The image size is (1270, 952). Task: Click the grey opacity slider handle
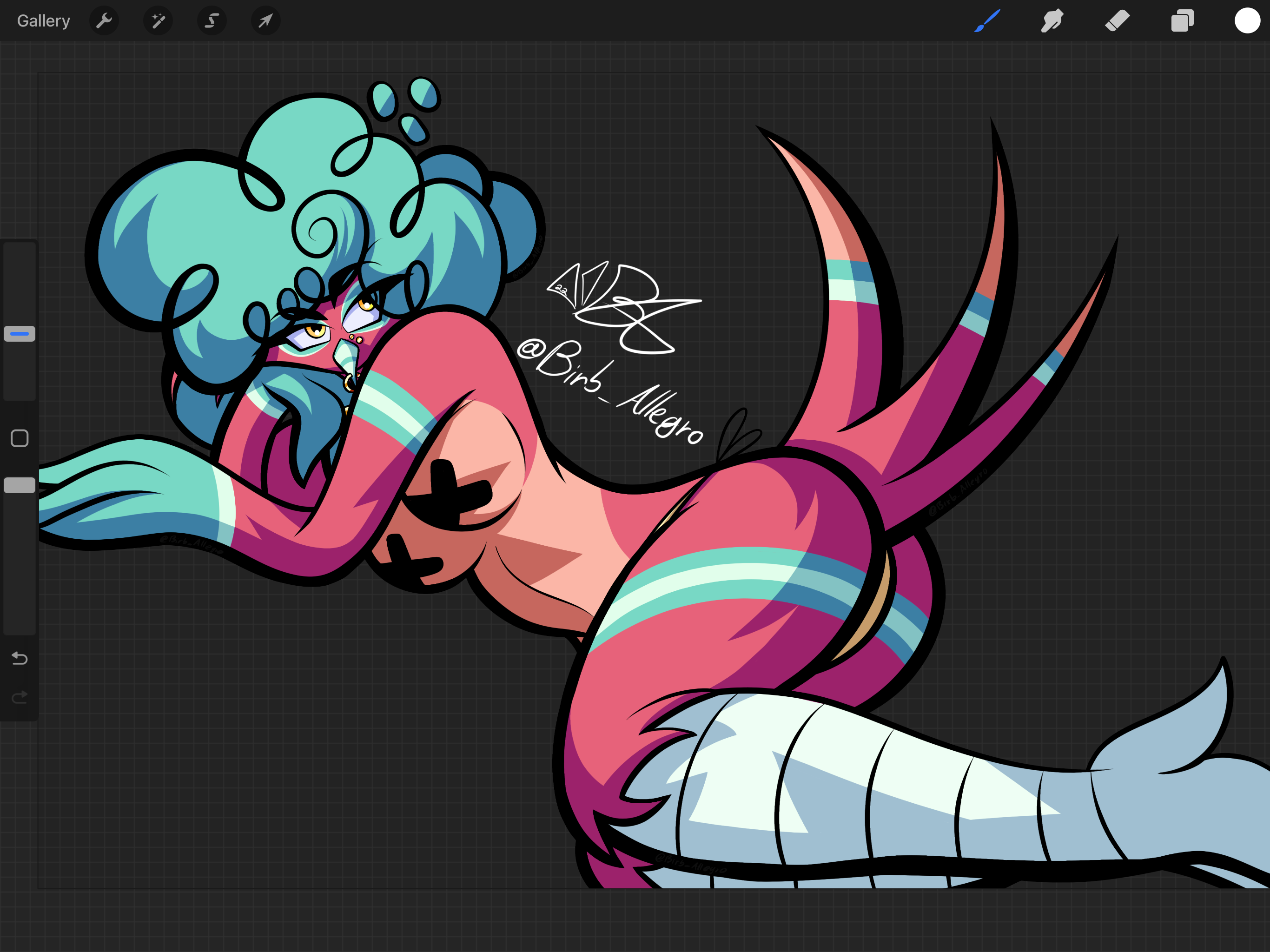[20, 486]
